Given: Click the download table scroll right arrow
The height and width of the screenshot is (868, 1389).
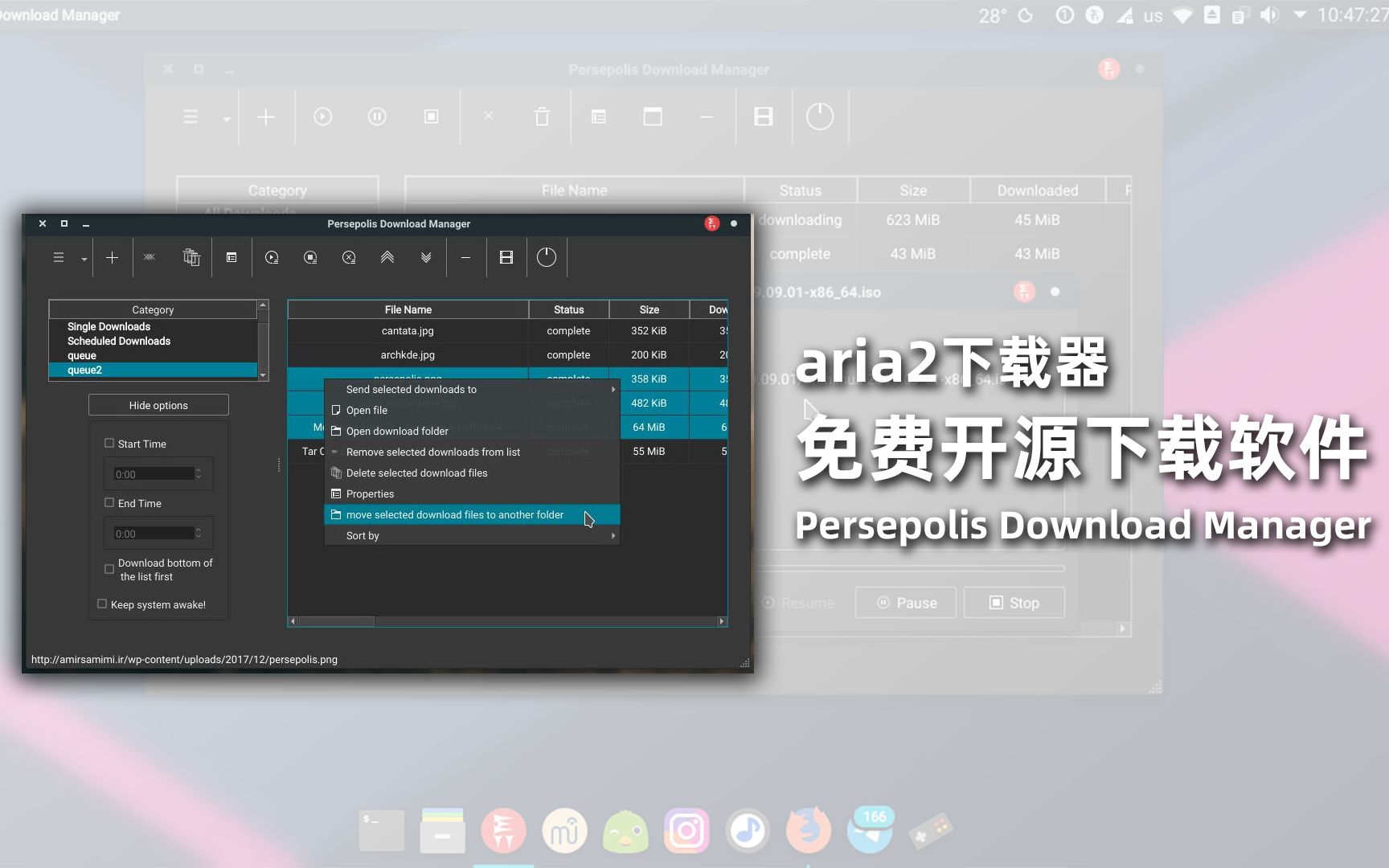Looking at the screenshot, I should coord(722,621).
